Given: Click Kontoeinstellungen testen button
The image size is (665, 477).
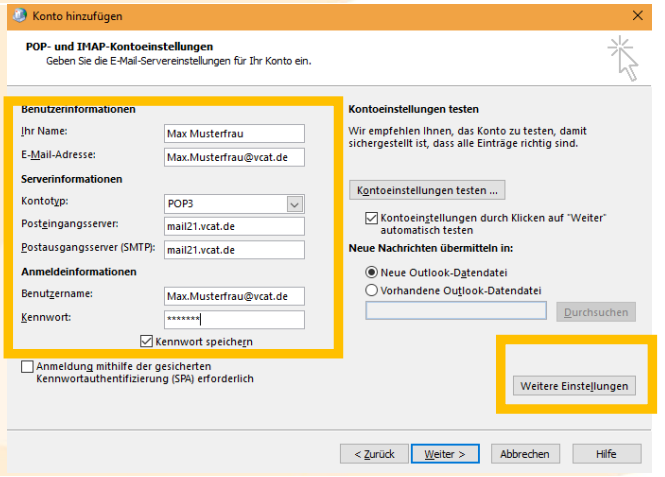Looking at the screenshot, I should click(427, 190).
